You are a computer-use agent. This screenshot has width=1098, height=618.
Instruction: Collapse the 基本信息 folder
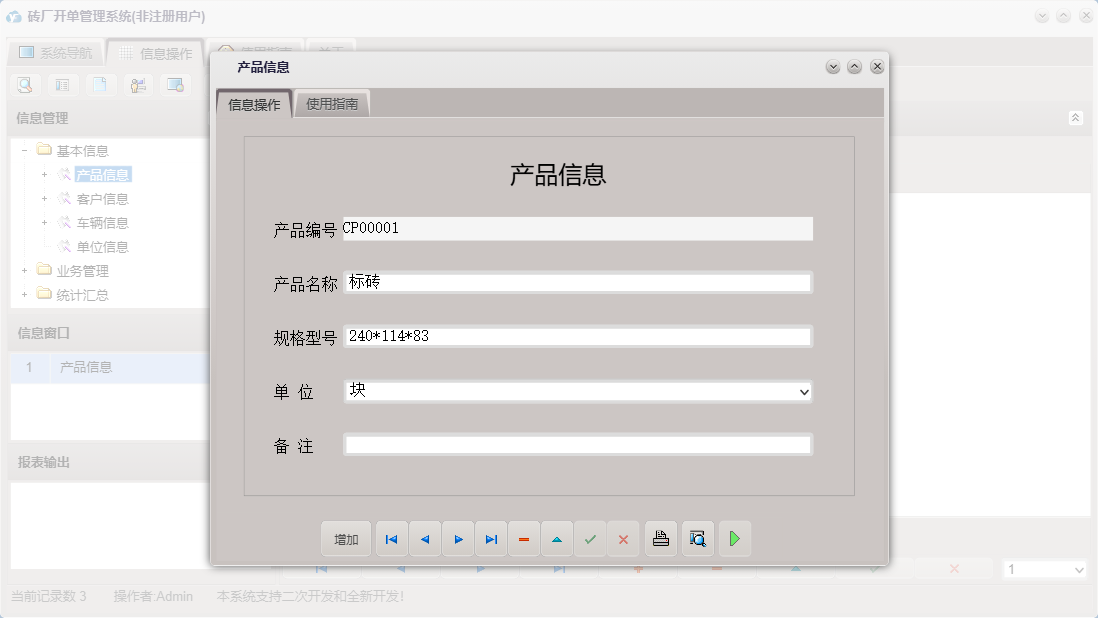tap(22, 149)
